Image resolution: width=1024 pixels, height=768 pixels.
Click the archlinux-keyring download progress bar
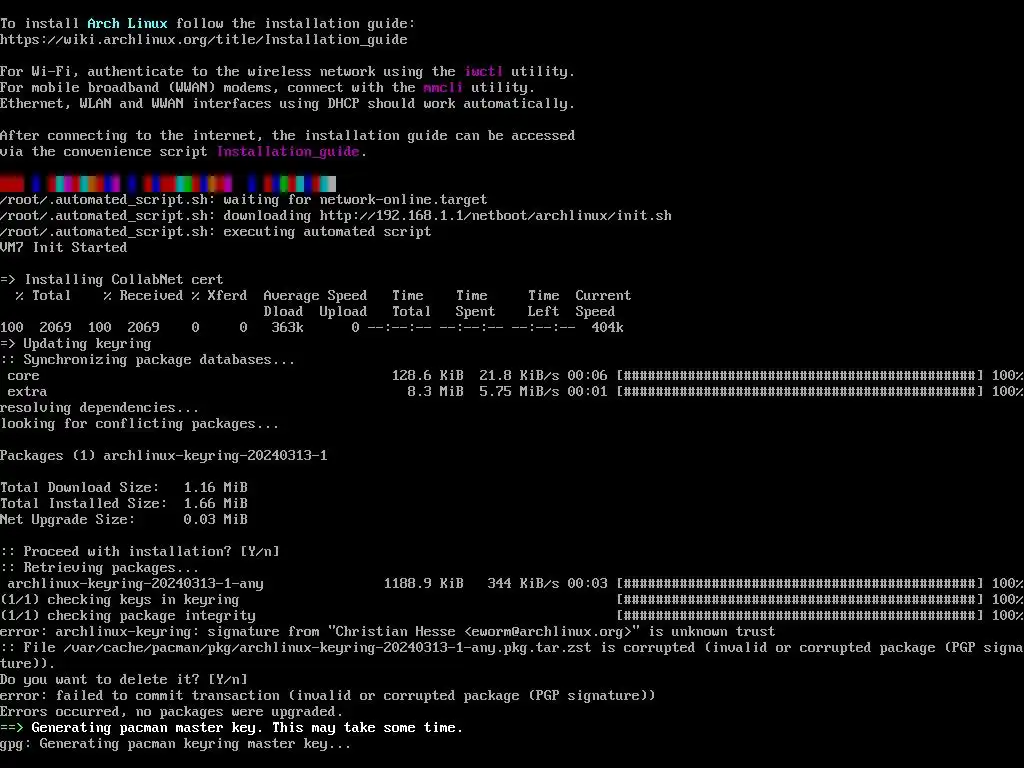coord(800,583)
